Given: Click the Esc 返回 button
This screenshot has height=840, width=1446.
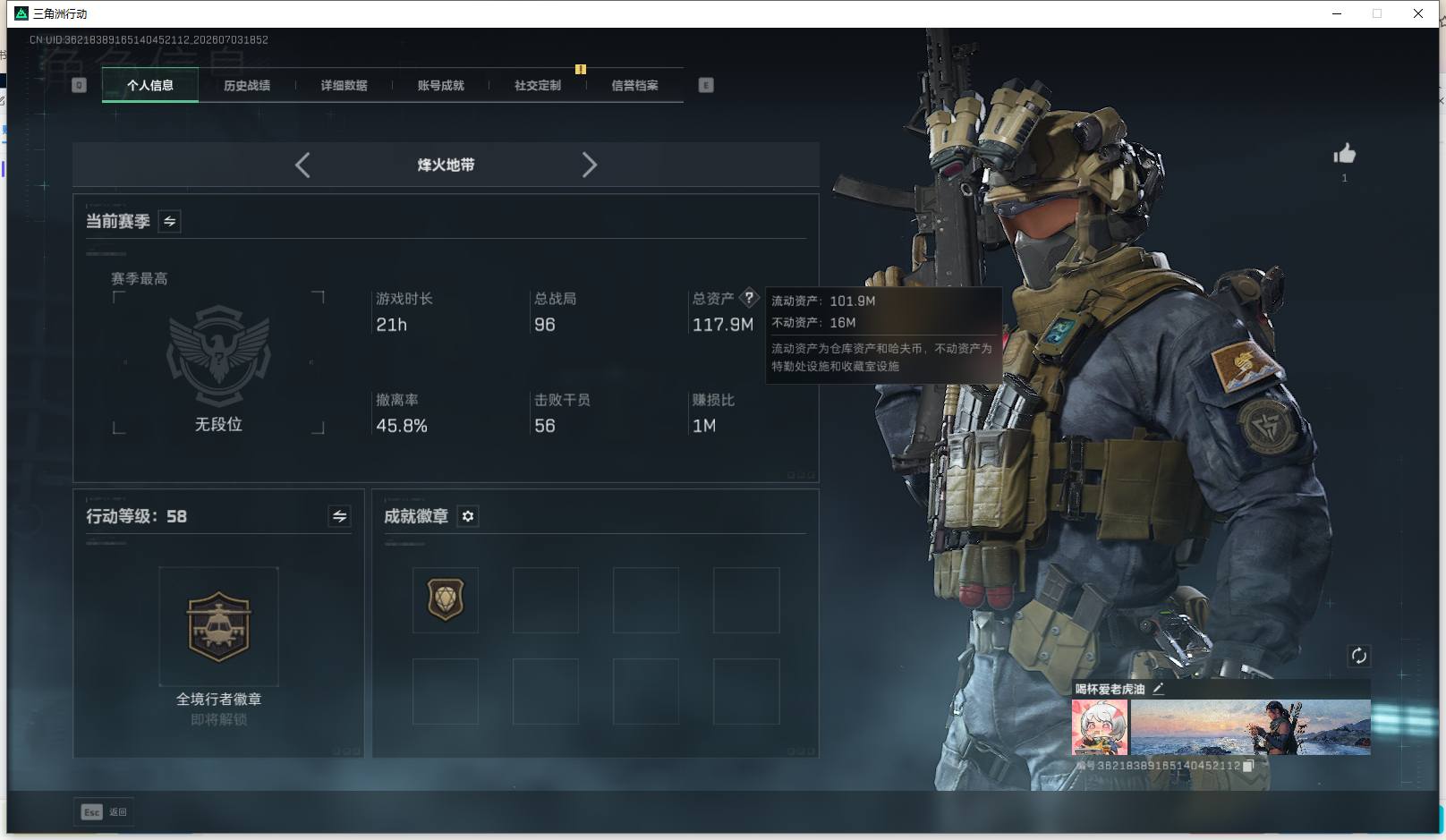Looking at the screenshot, I should (104, 811).
